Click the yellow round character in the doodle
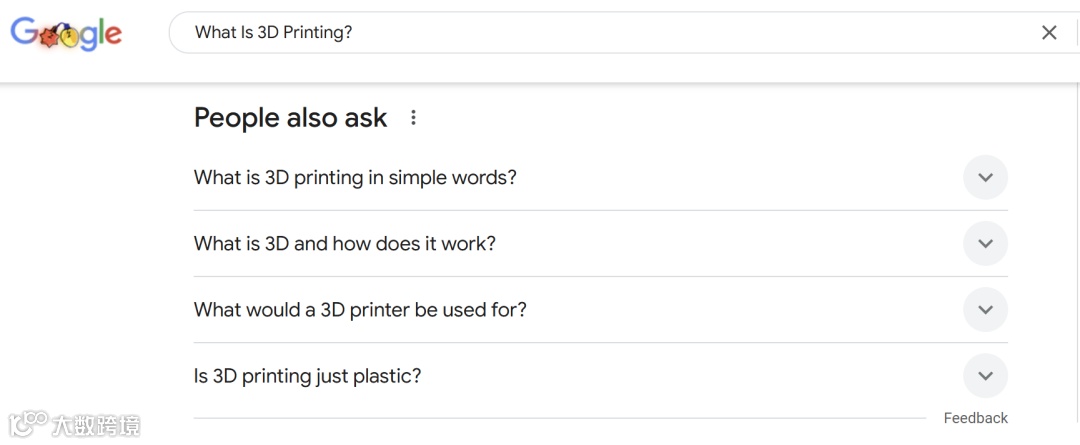Screen dimensions: 1080x445 pyautogui.click(x=67, y=38)
